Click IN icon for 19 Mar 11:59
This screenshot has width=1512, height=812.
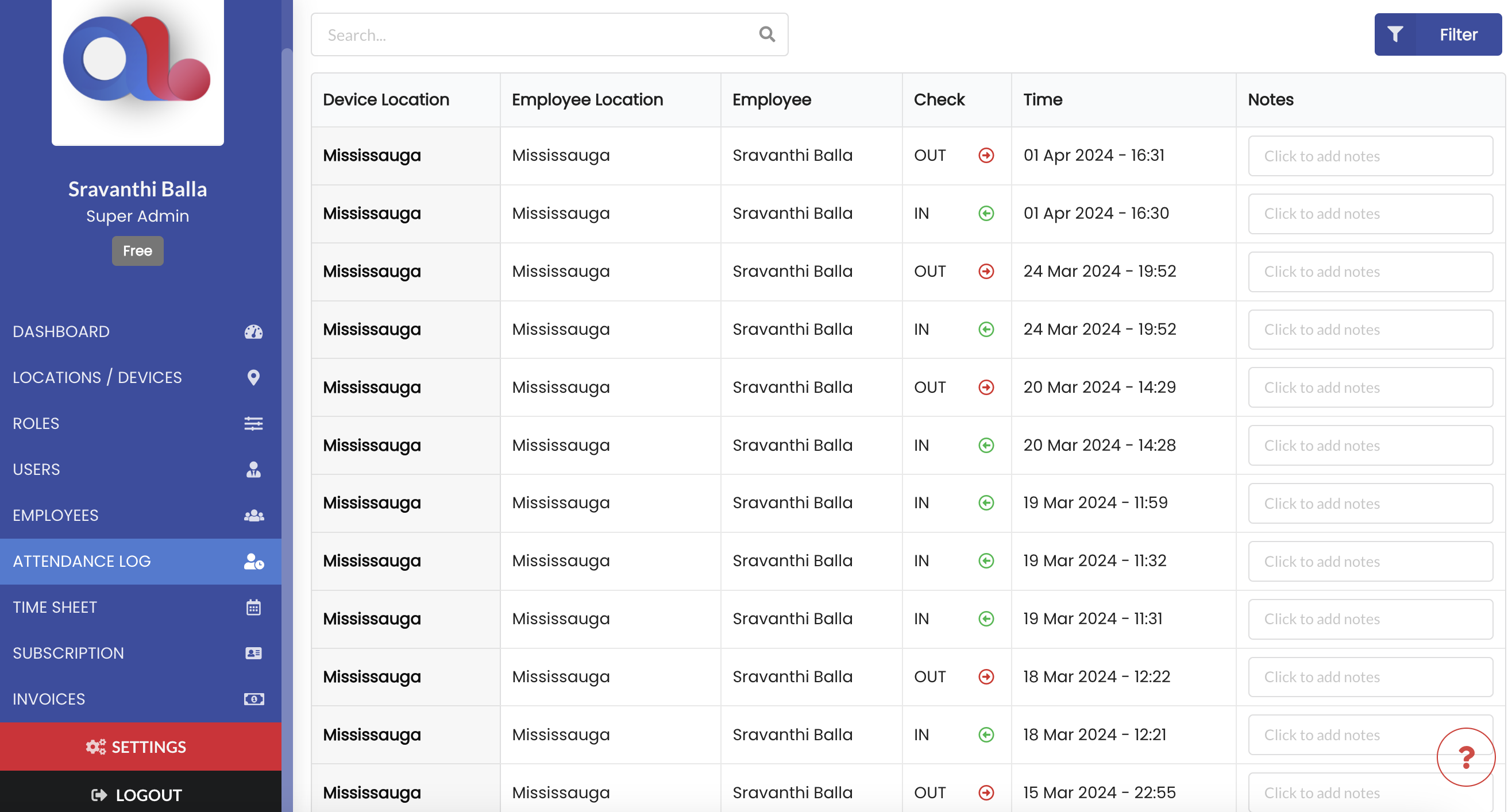(986, 504)
